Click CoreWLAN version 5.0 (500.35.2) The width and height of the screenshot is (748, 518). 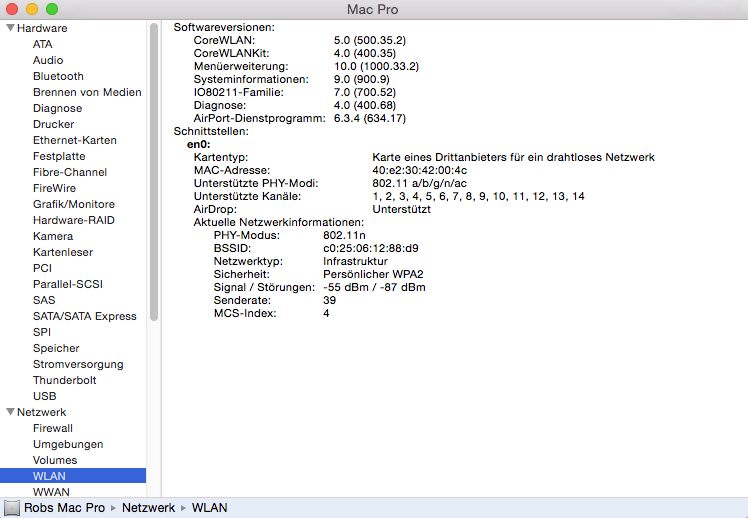tap(370, 40)
